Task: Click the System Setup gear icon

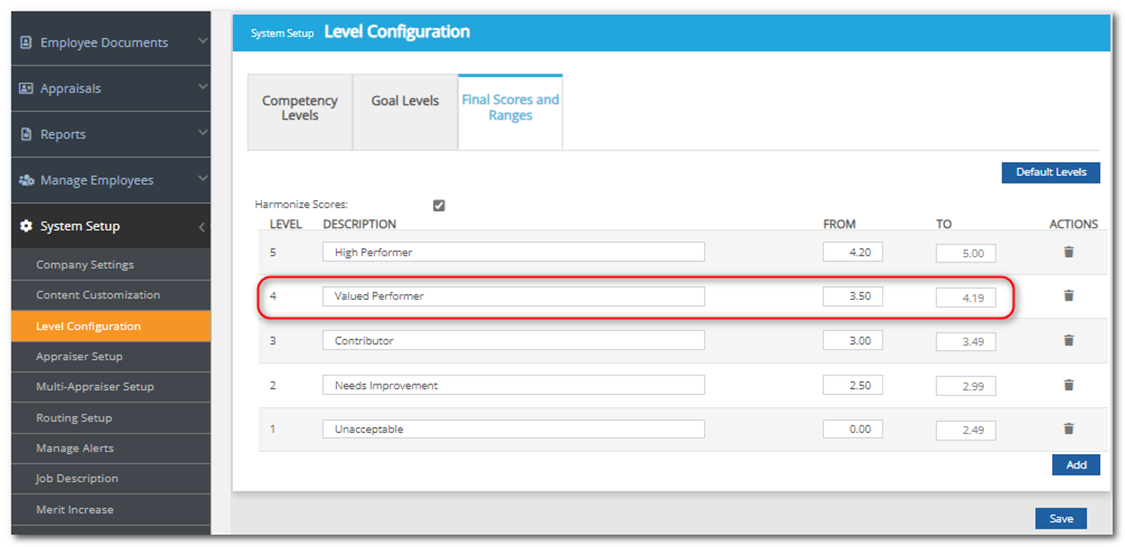Action: (26, 226)
